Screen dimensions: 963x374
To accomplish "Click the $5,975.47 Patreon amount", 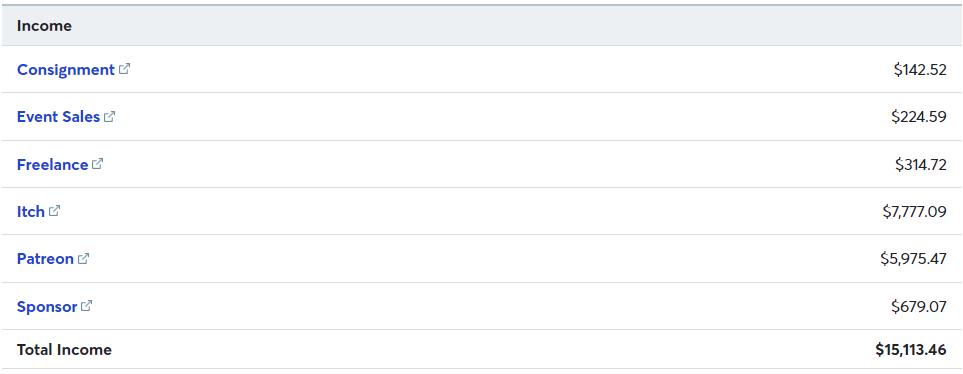I will pos(913,259).
